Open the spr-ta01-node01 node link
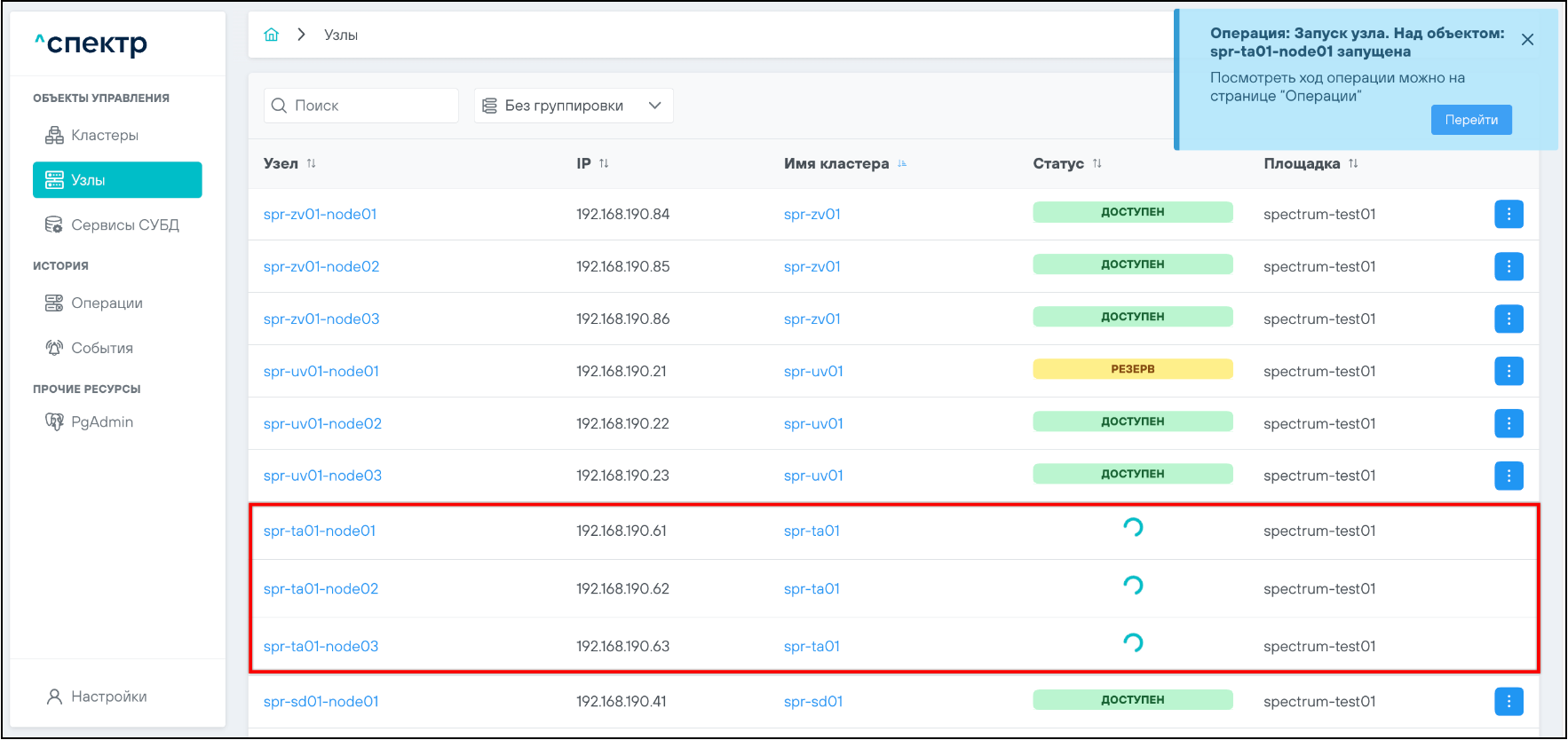The height and width of the screenshot is (740, 1568). pos(320,531)
